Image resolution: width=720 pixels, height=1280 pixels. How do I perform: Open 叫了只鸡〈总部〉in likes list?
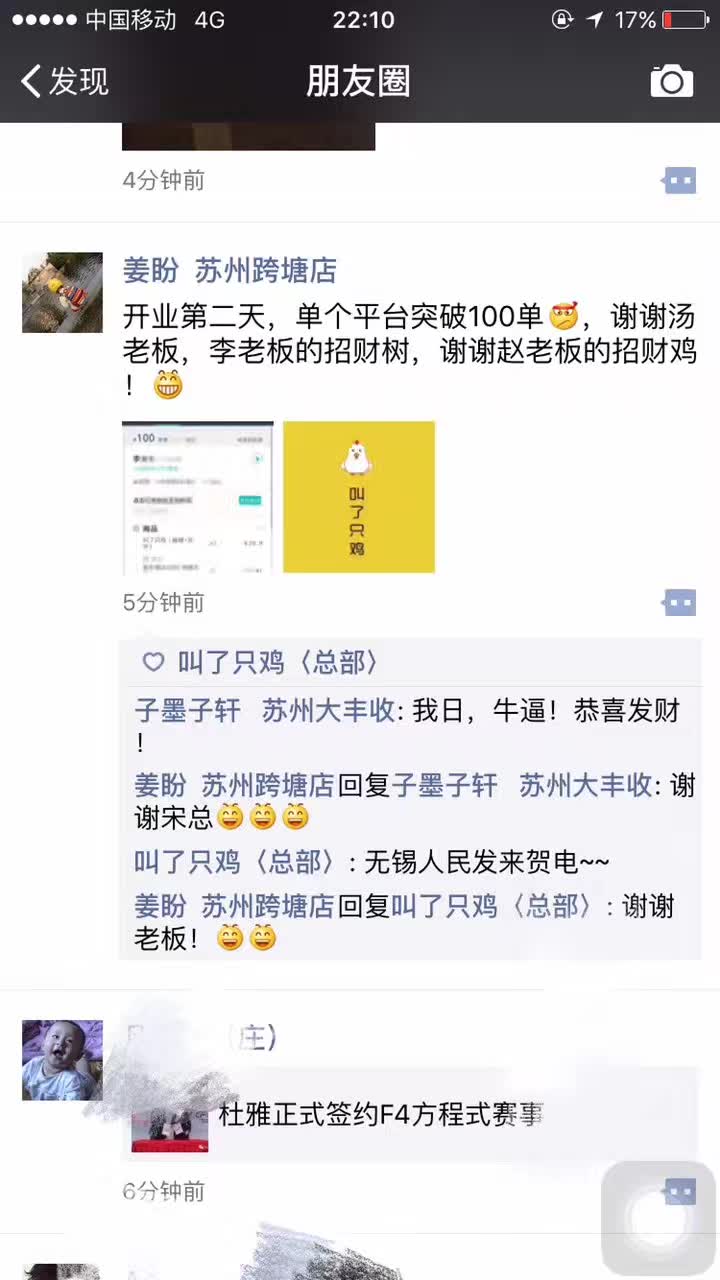pos(278,662)
